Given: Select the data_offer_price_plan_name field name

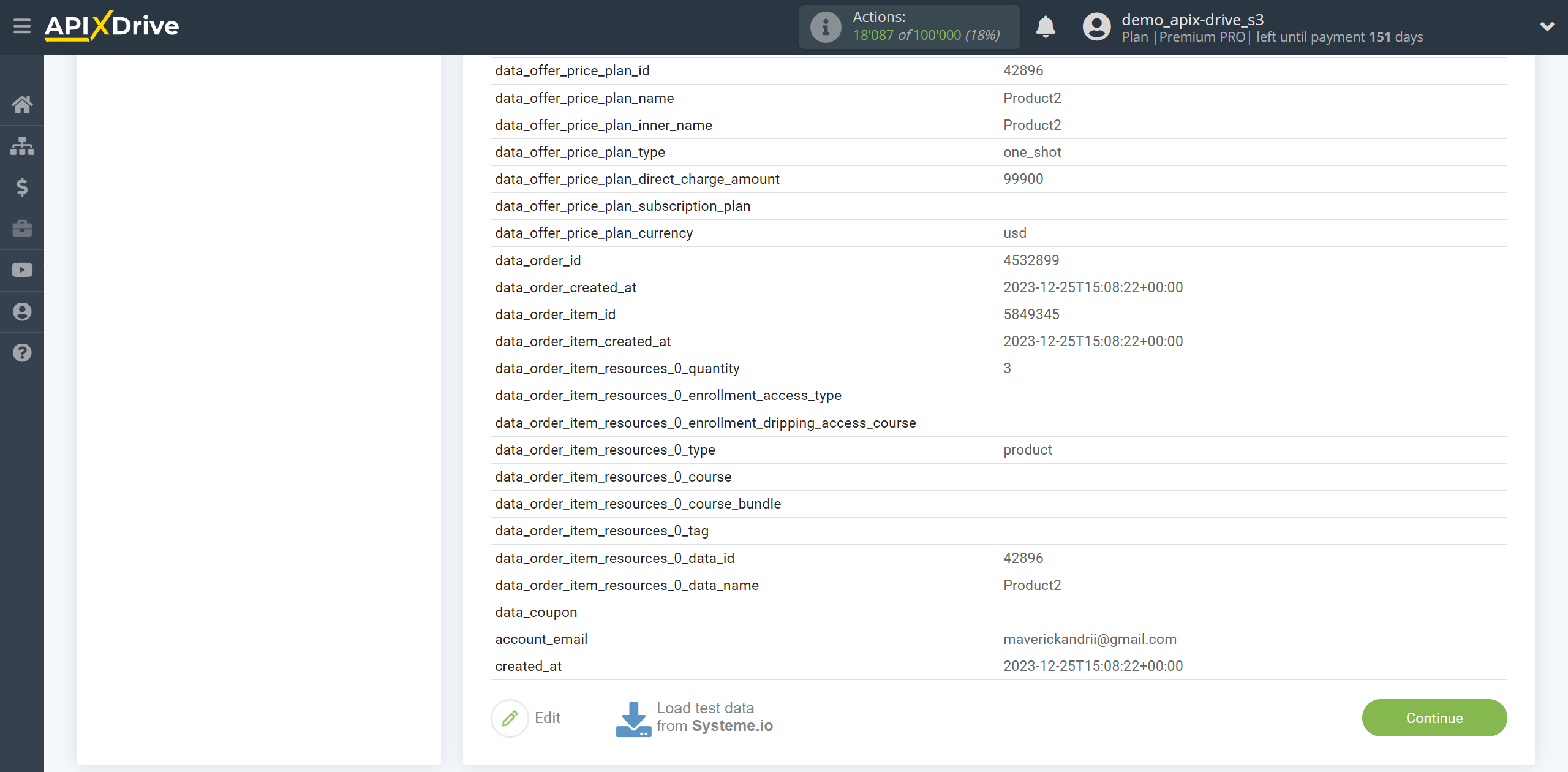Looking at the screenshot, I should coord(584,98).
